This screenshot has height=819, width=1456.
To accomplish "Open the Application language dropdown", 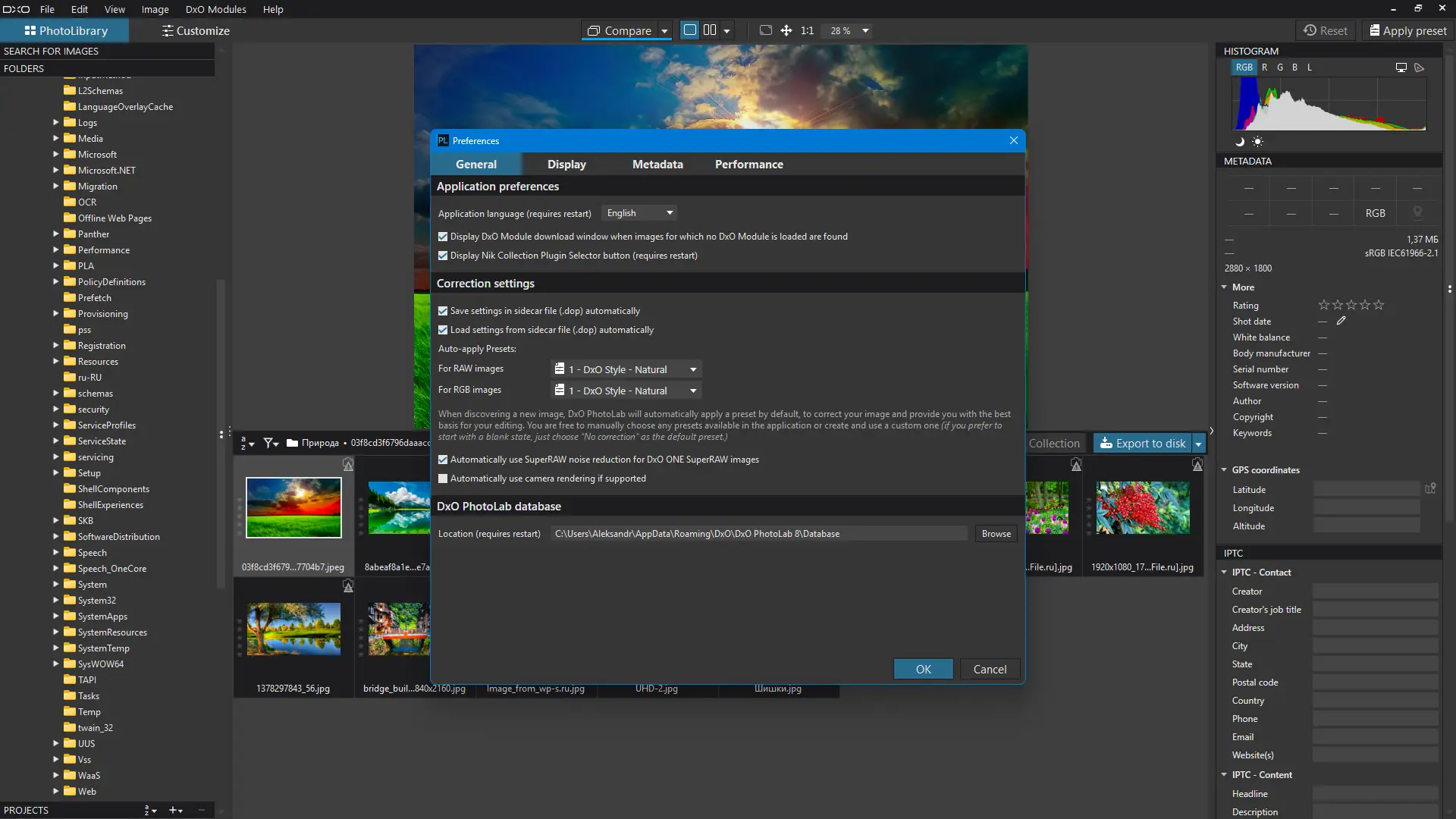I will 639,213.
